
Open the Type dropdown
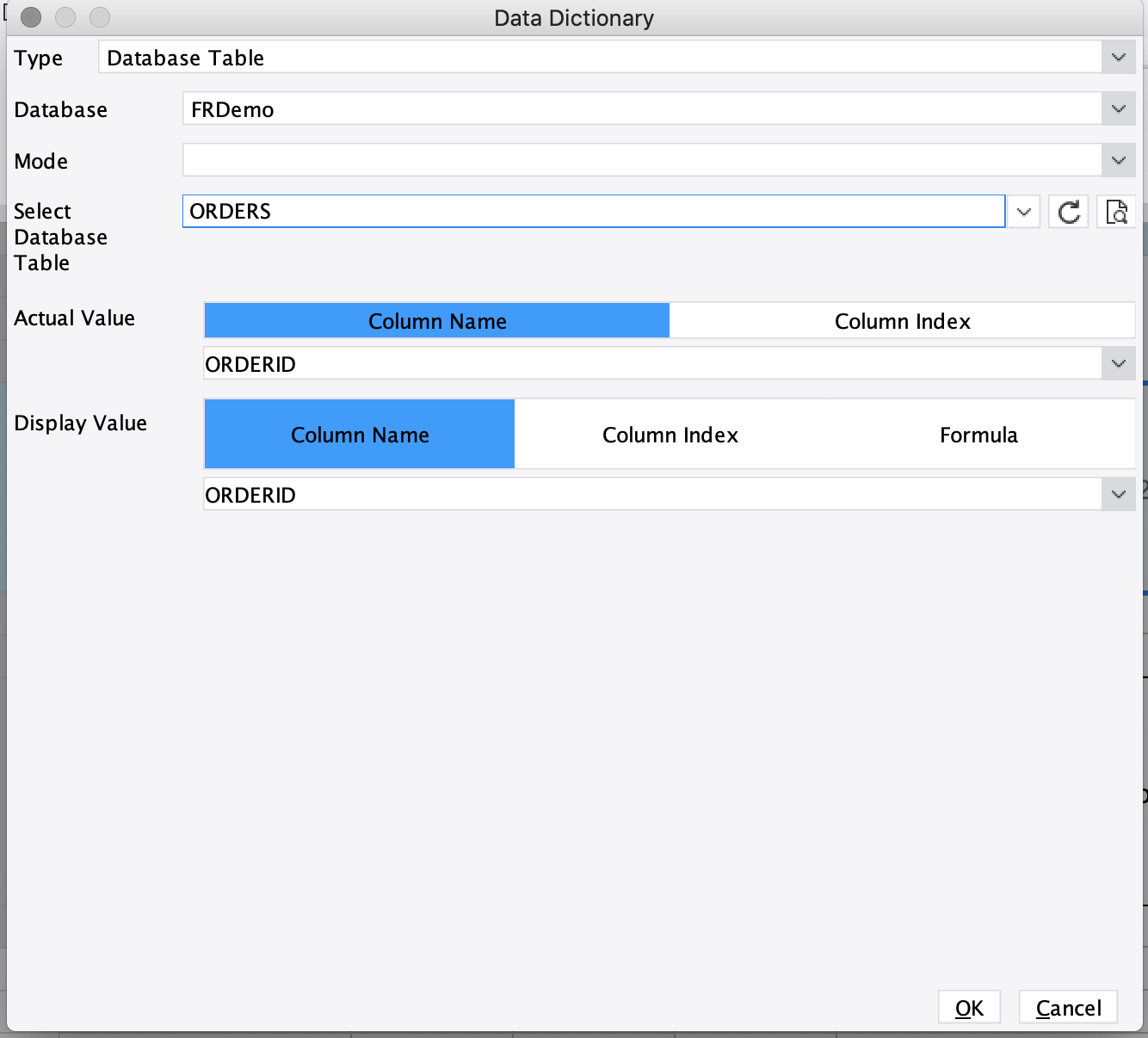tap(1118, 58)
